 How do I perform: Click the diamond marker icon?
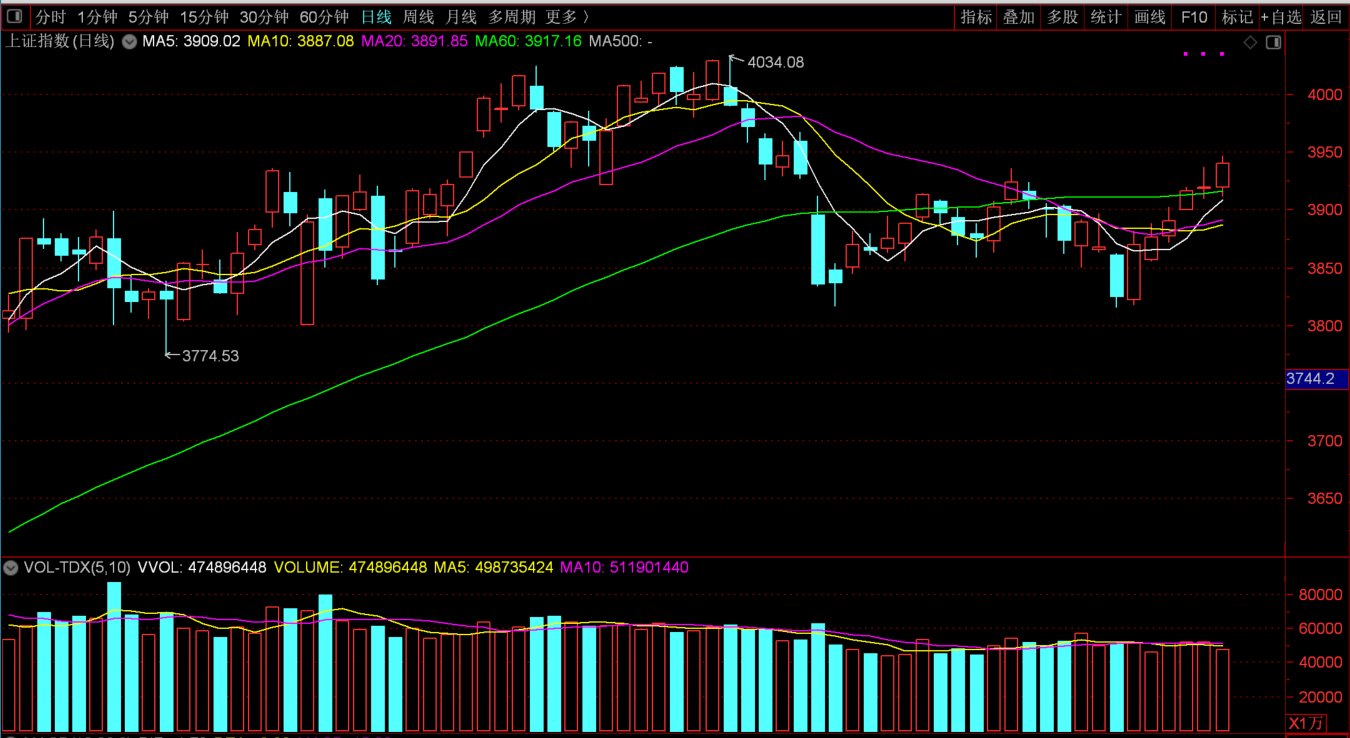pyautogui.click(x=1250, y=42)
